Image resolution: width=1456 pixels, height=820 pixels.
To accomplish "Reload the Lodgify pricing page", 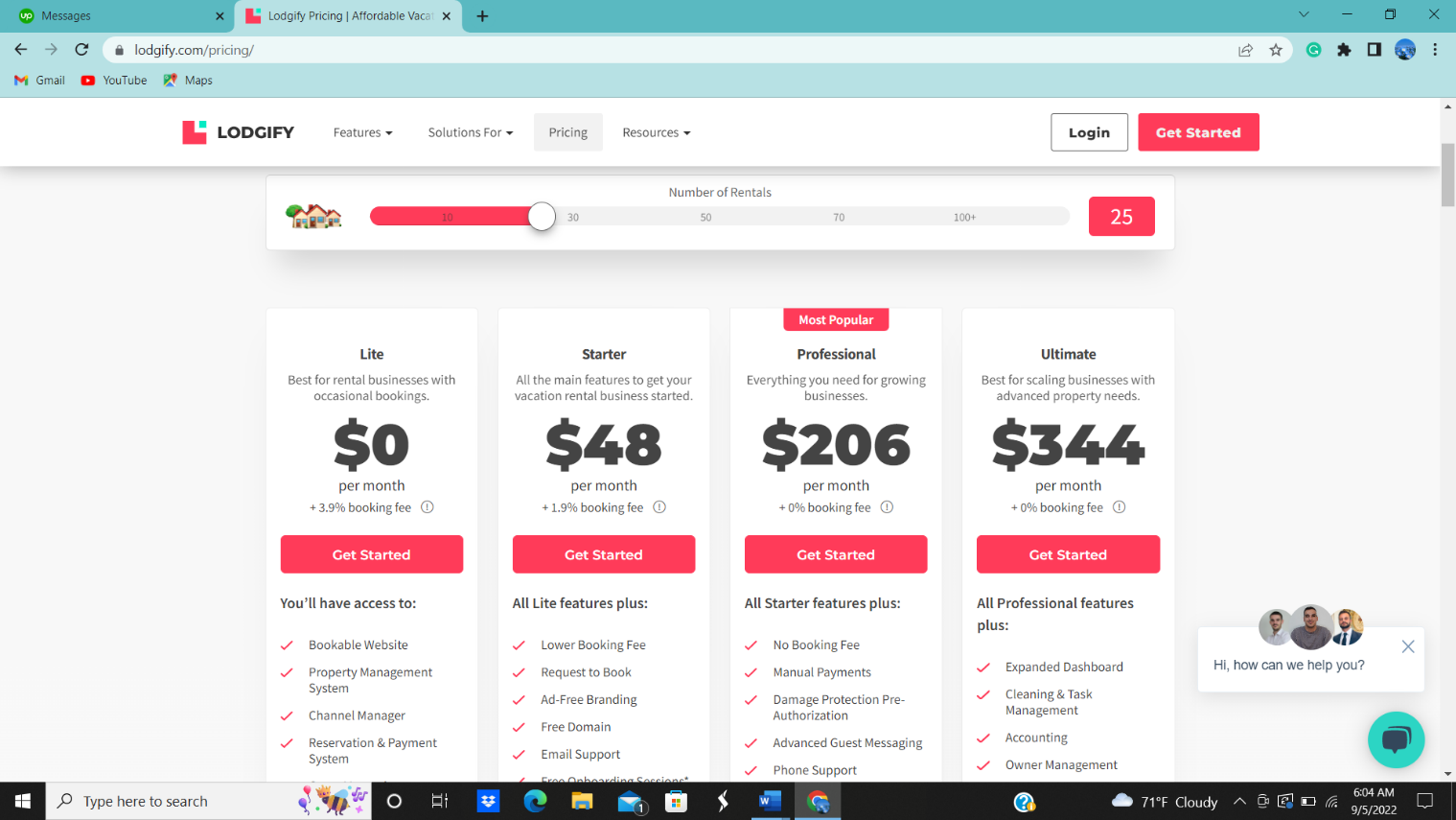I will pyautogui.click(x=82, y=50).
